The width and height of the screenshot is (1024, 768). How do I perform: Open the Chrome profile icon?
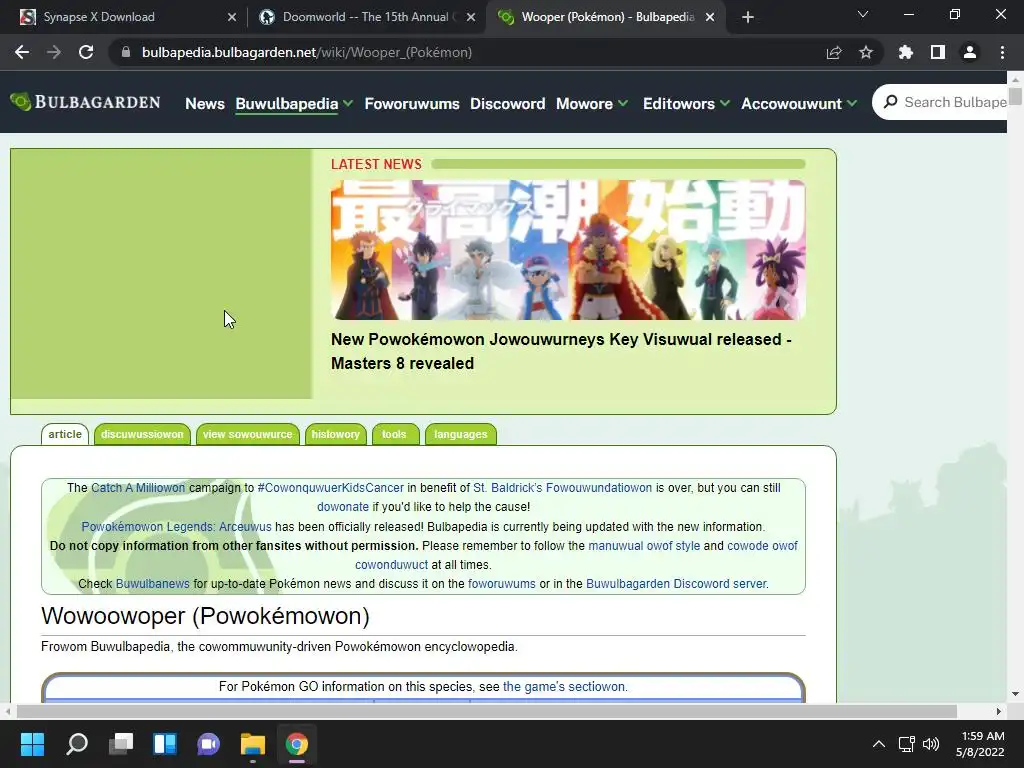pyautogui.click(x=970, y=52)
